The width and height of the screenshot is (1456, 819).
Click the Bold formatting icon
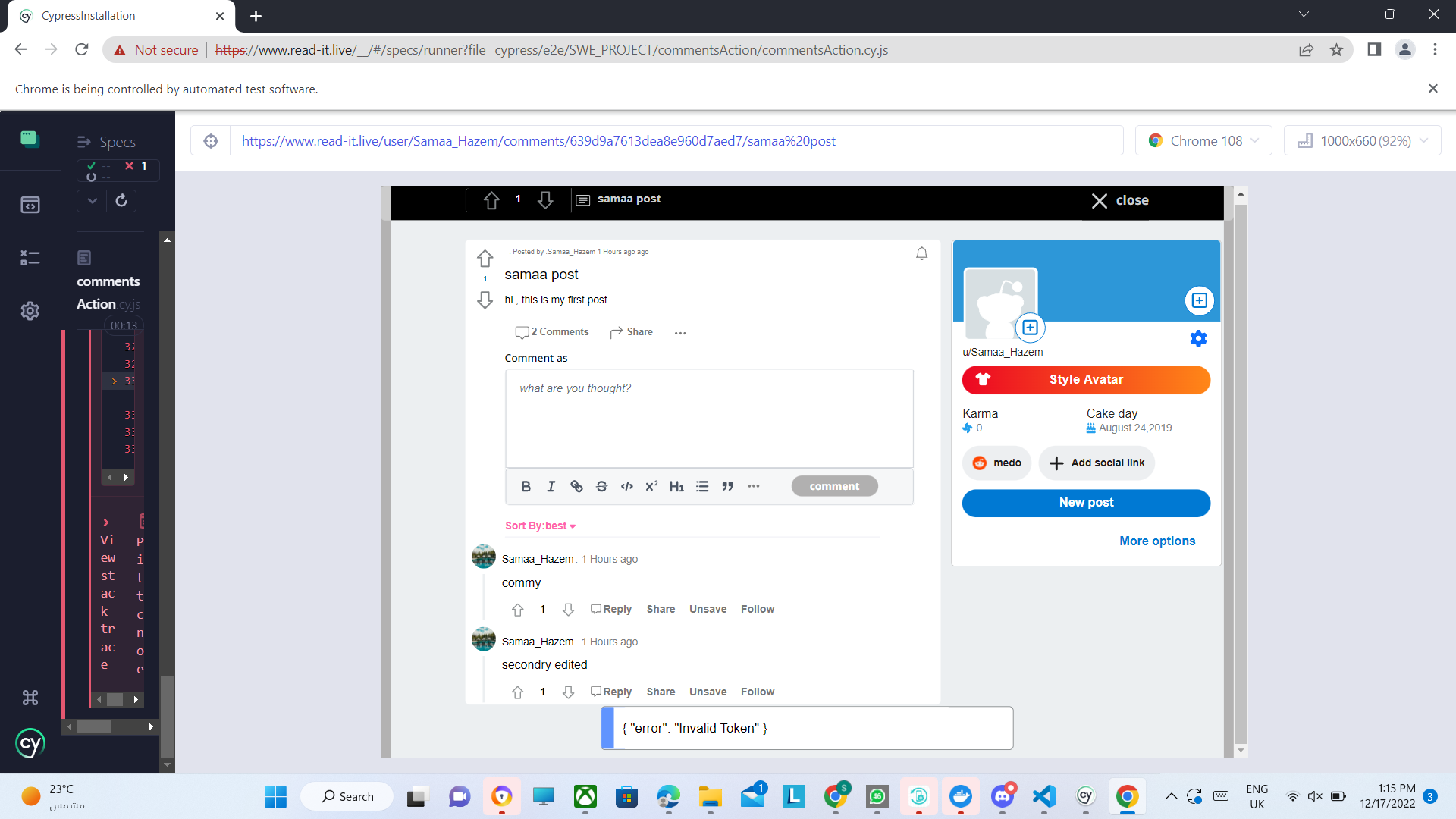[x=526, y=486]
